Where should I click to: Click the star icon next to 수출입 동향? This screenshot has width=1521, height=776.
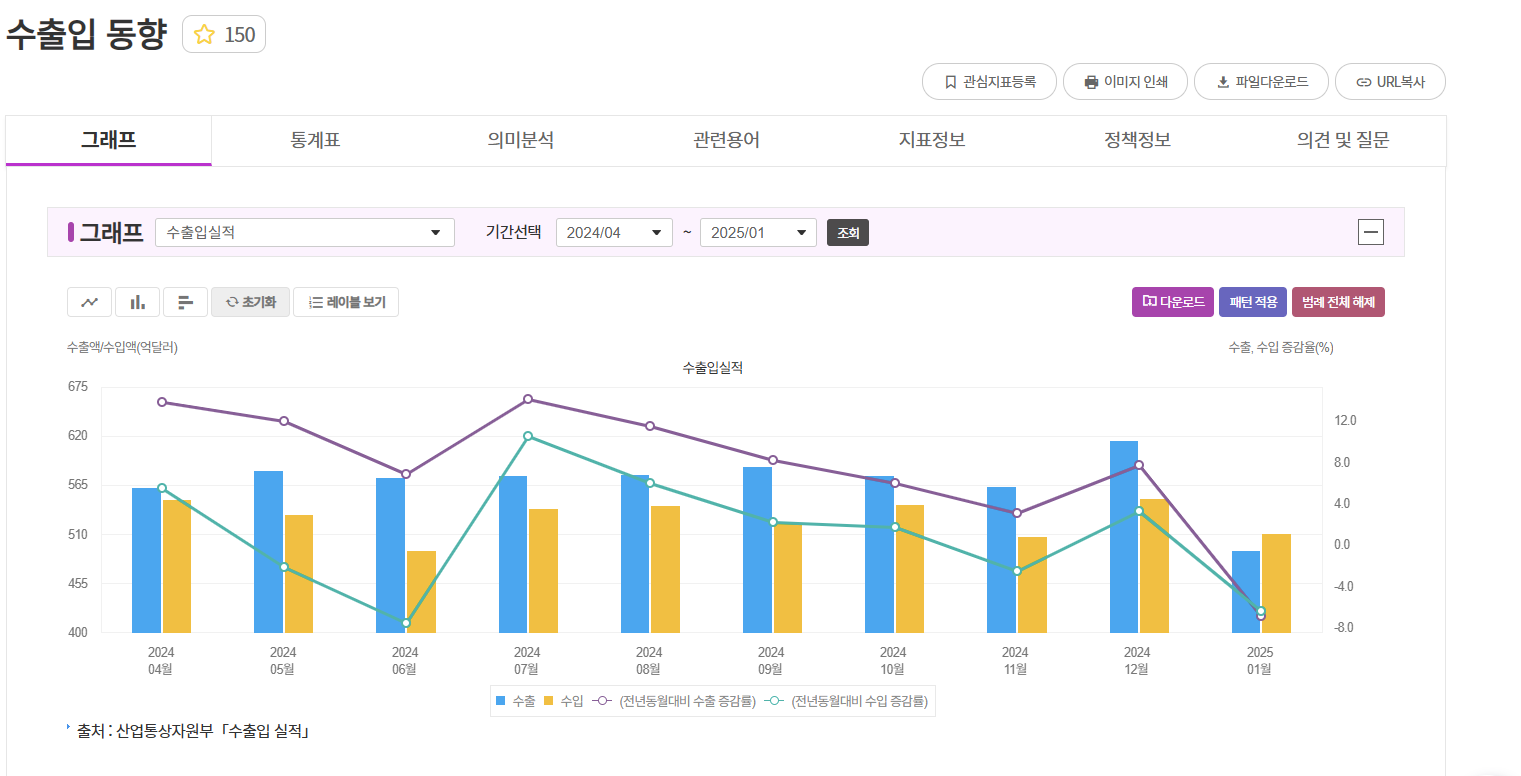click(x=205, y=33)
